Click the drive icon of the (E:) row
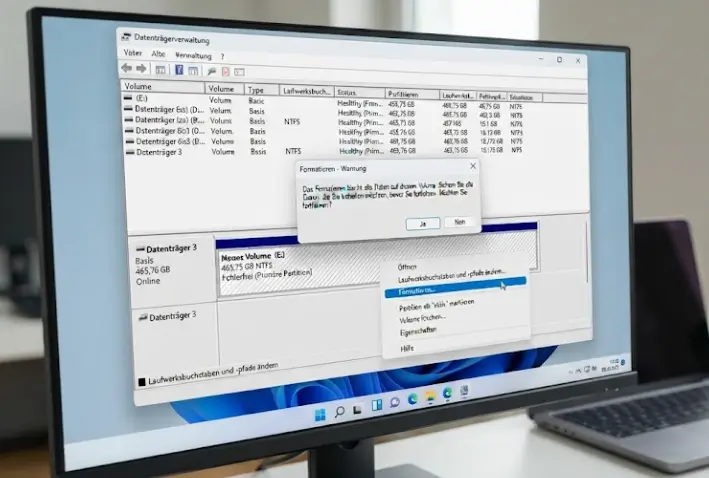The height and width of the screenshot is (478, 709). coord(128,98)
